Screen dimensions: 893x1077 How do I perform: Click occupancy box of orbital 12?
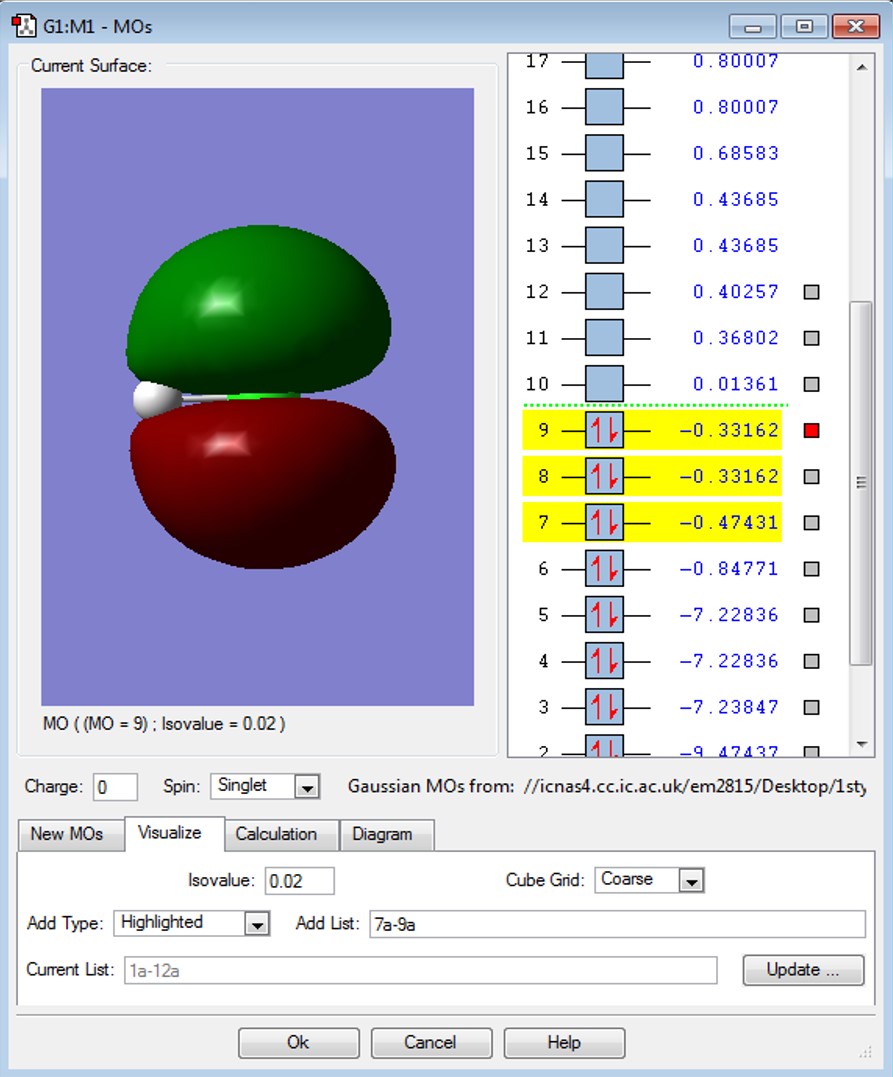pyautogui.click(x=604, y=291)
